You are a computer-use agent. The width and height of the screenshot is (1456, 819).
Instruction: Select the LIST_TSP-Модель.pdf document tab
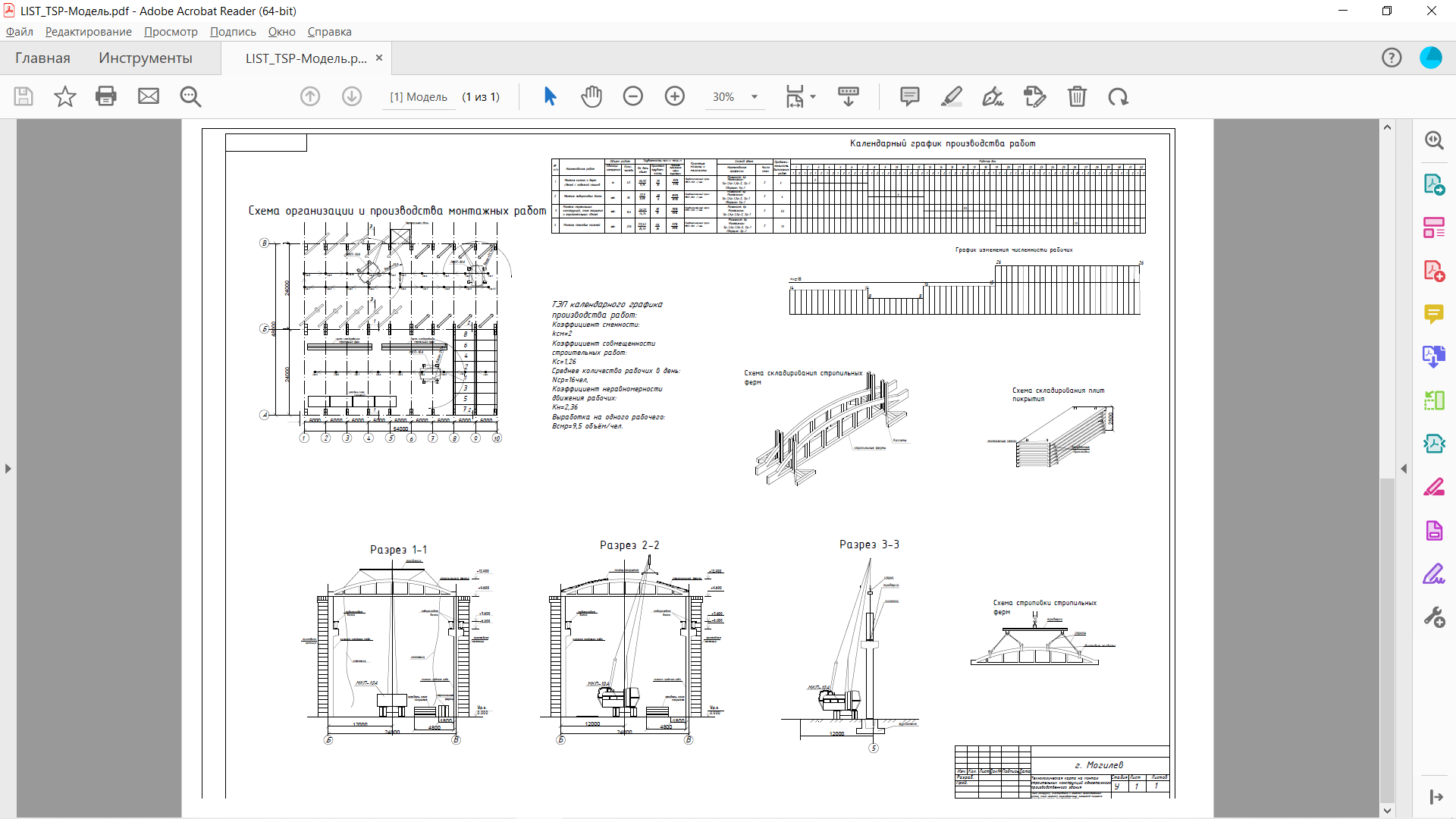[x=306, y=58]
